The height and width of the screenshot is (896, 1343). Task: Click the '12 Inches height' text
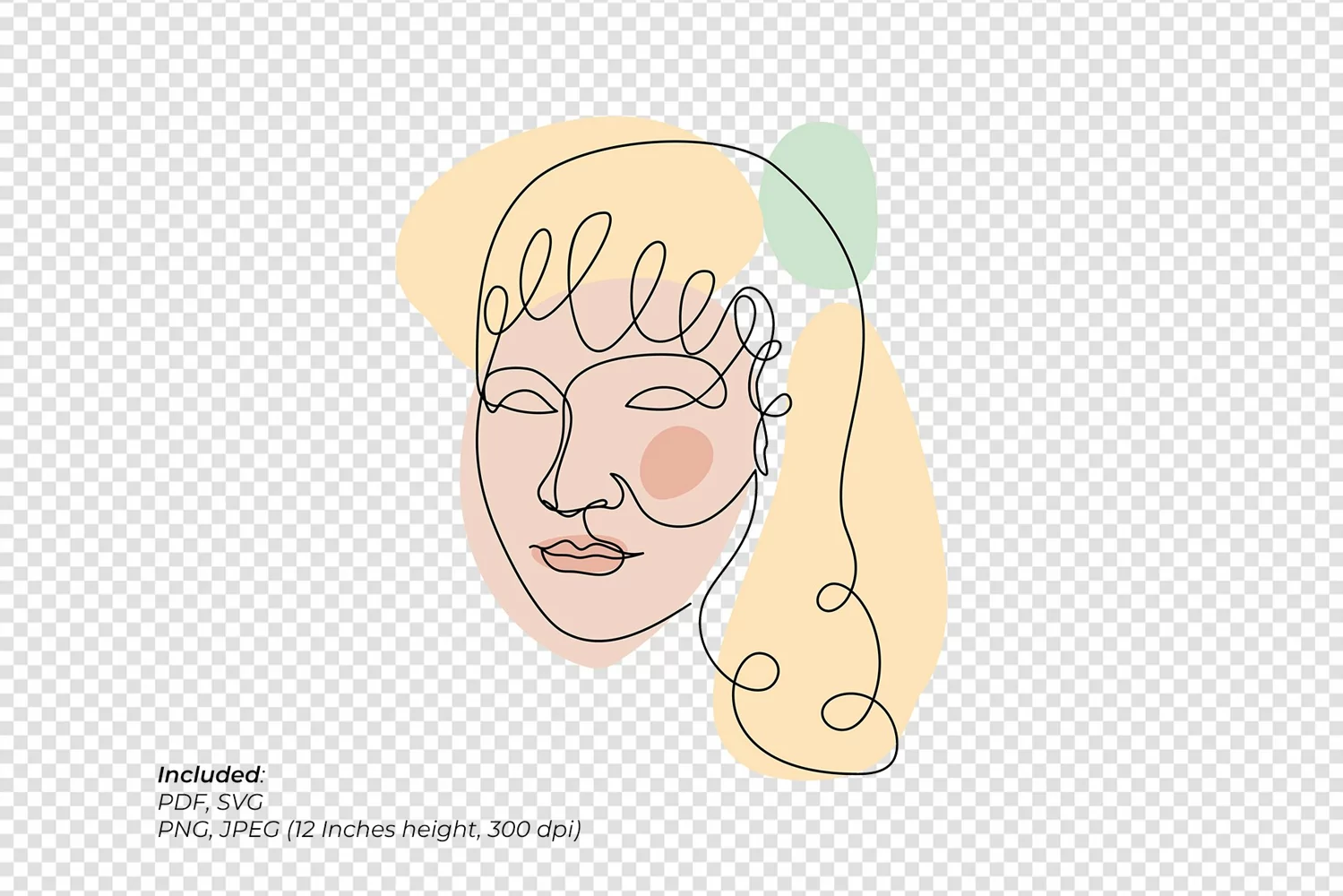pyautogui.click(x=385, y=829)
